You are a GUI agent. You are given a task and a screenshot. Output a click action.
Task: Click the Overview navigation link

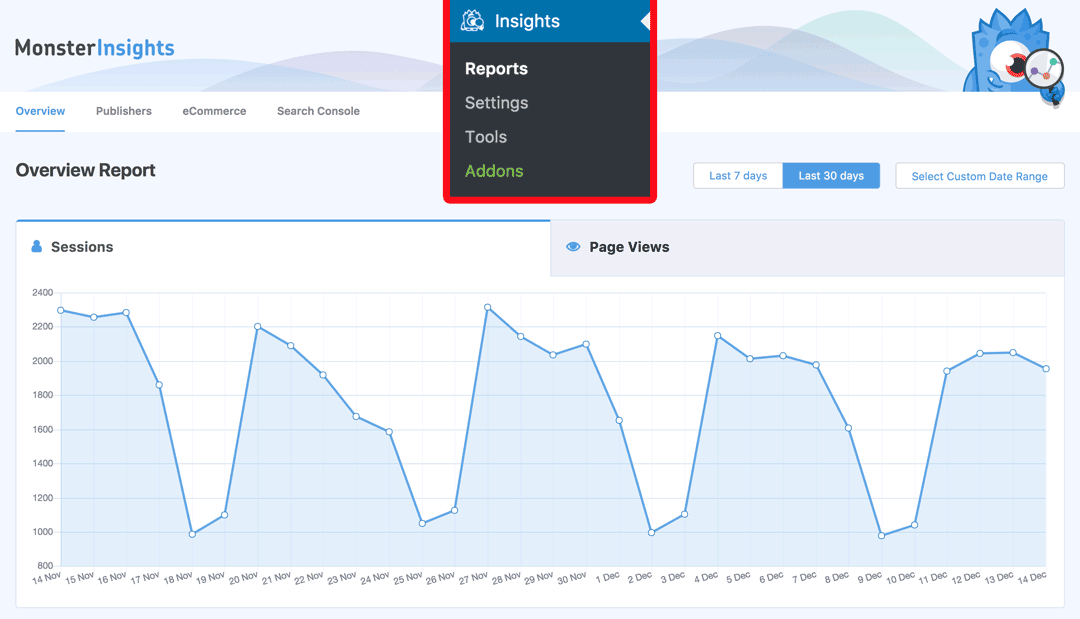point(40,111)
